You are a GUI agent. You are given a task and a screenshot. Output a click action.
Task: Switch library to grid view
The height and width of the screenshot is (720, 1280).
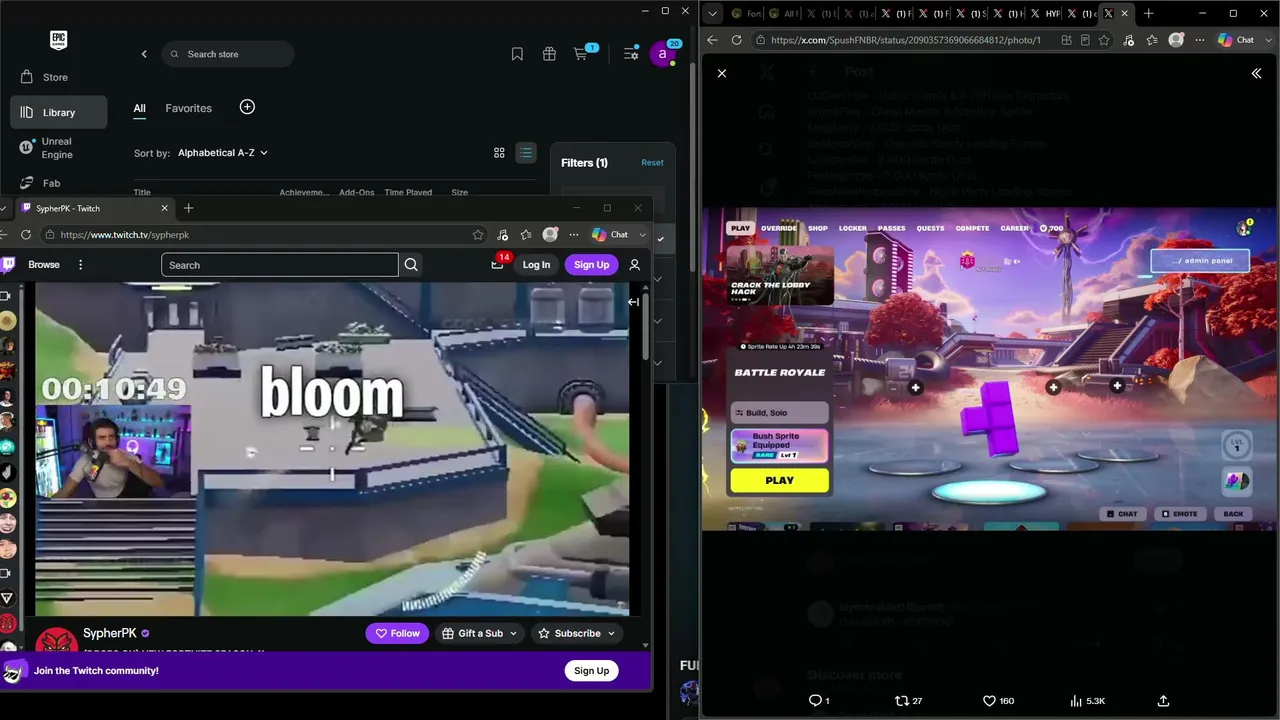499,153
